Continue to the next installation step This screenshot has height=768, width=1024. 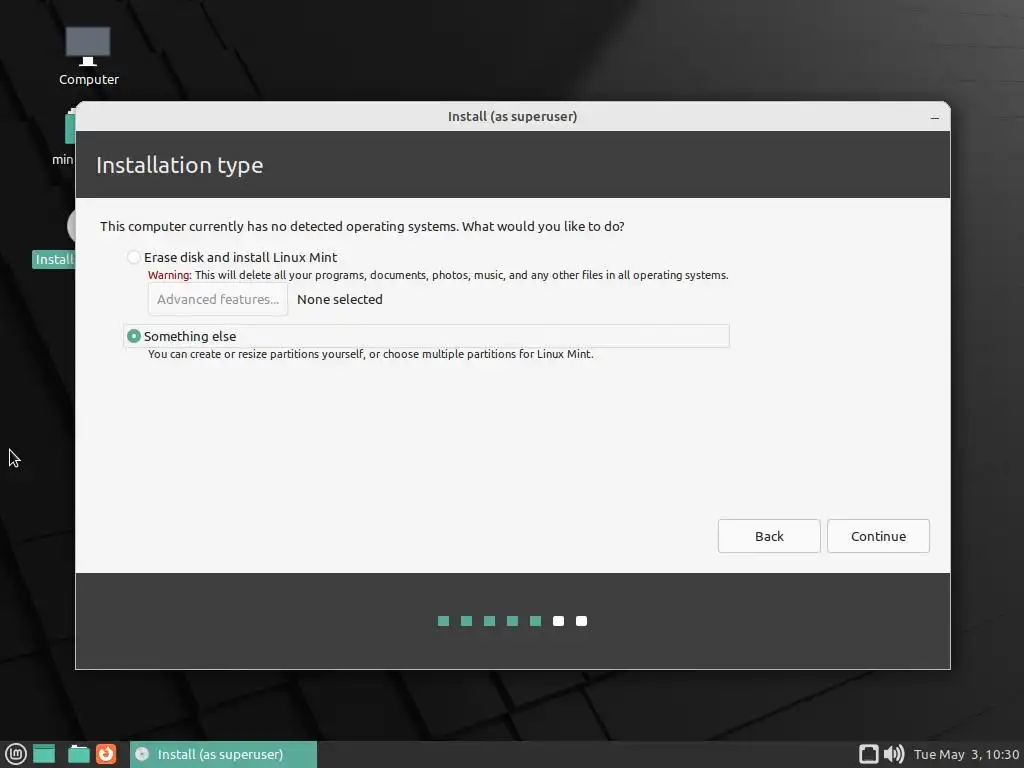[878, 536]
